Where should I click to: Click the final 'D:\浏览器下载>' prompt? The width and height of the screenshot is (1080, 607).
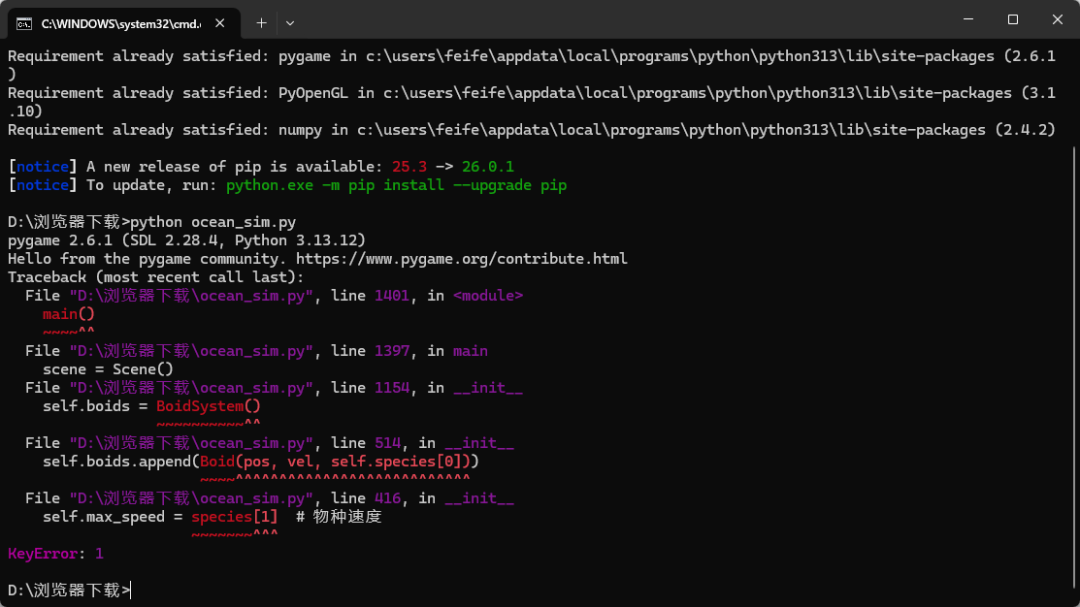(68, 590)
